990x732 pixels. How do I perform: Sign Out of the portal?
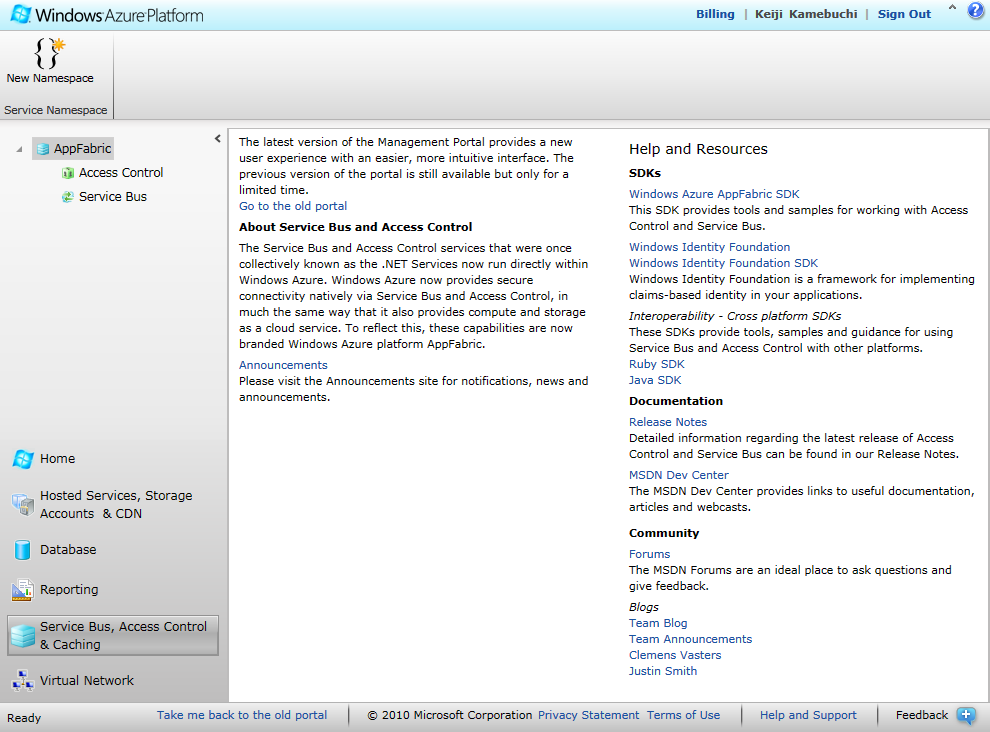coord(904,14)
